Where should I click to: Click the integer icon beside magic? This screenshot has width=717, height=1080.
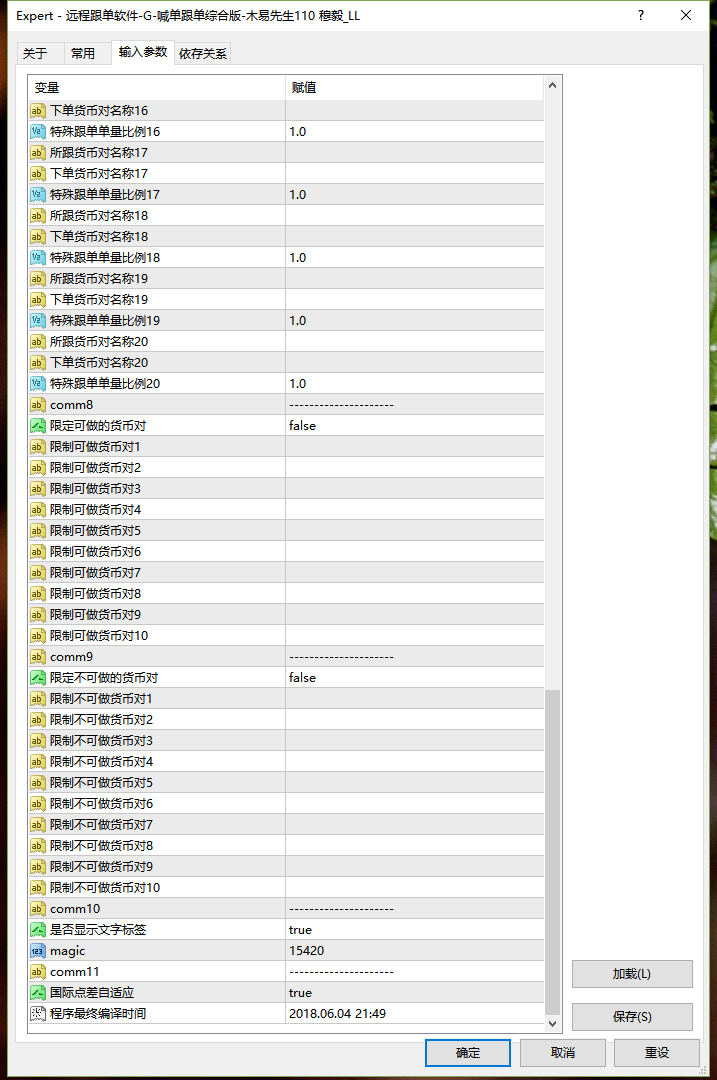coord(38,951)
